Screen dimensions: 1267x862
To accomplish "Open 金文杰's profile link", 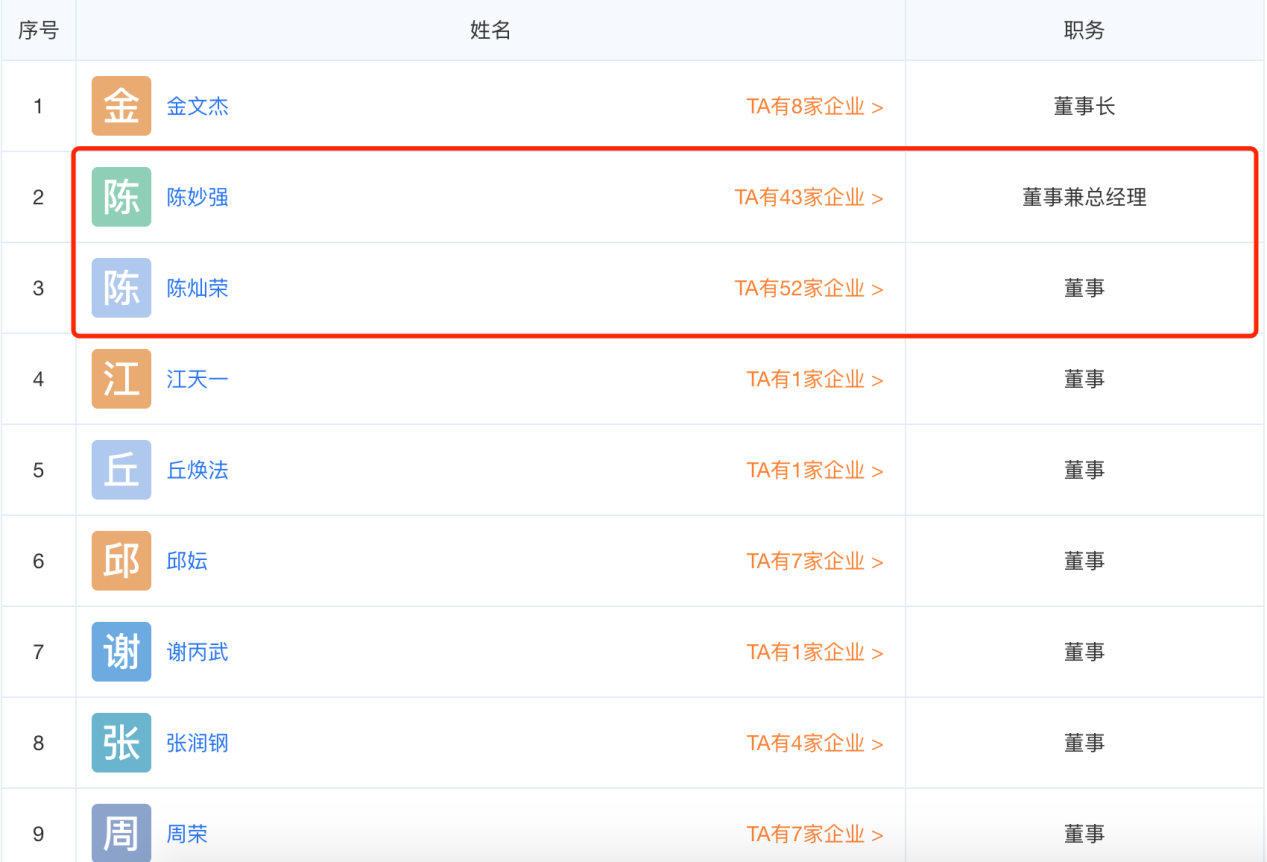I will click(197, 107).
